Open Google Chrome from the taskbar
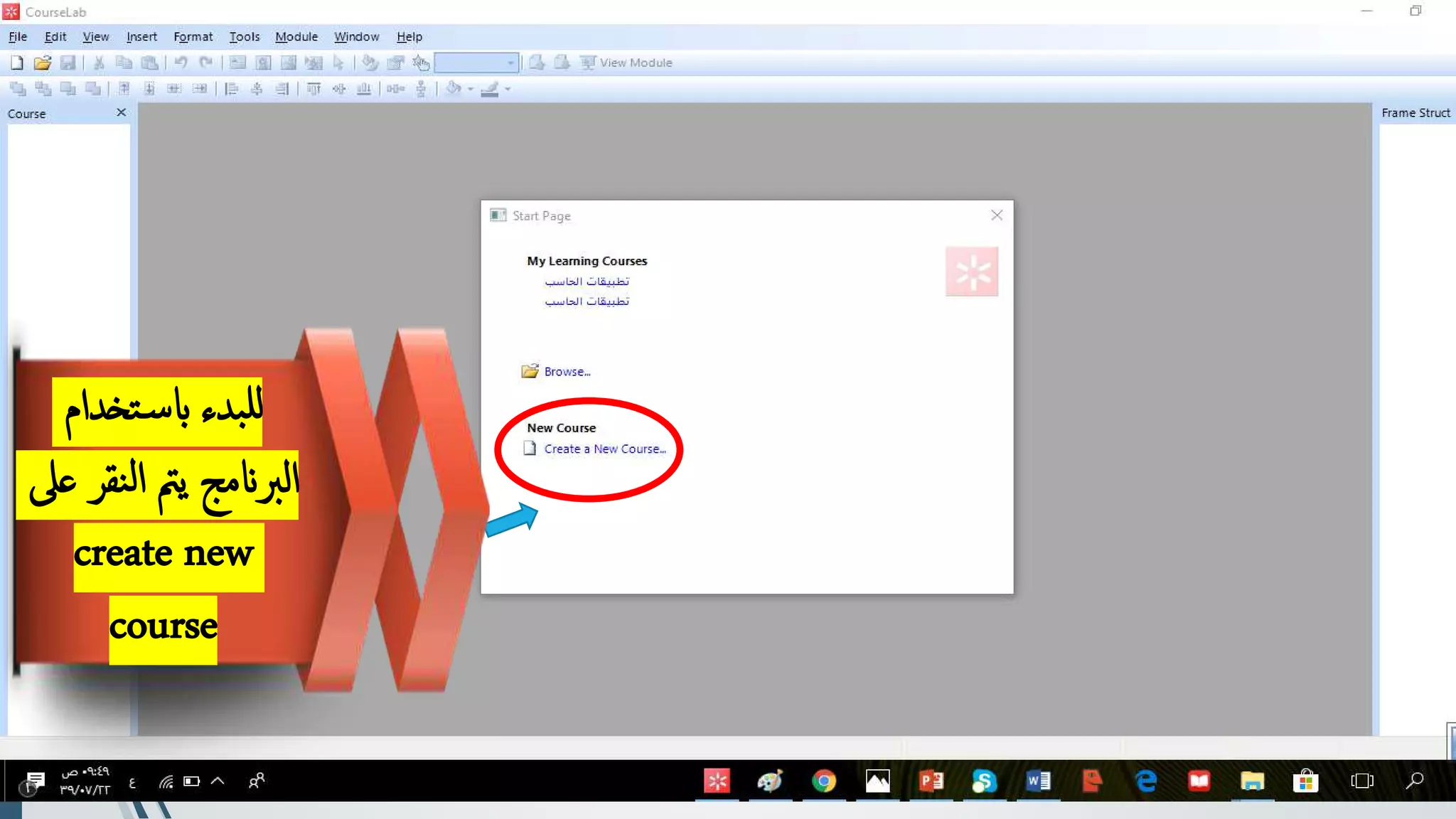This screenshot has height=819, width=1456. click(x=823, y=781)
